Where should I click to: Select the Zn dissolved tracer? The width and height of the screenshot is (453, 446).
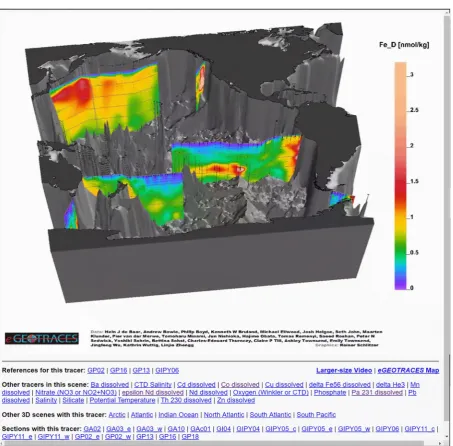pyautogui.click(x=236, y=400)
